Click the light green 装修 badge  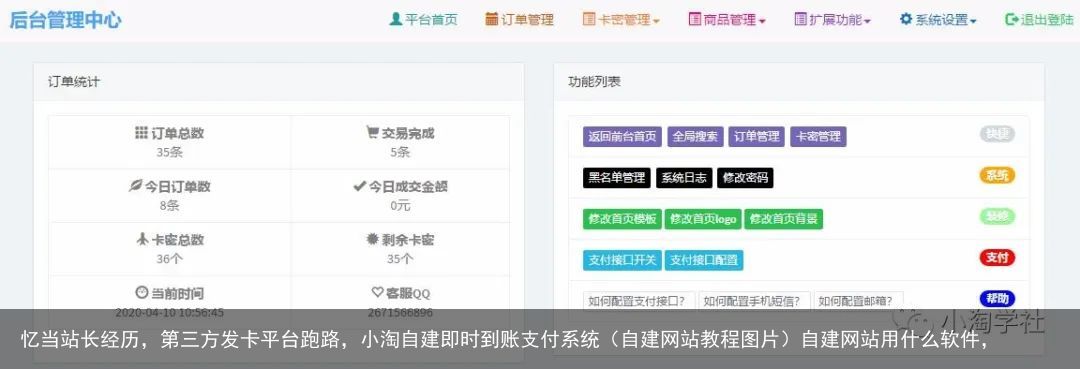(x=997, y=217)
